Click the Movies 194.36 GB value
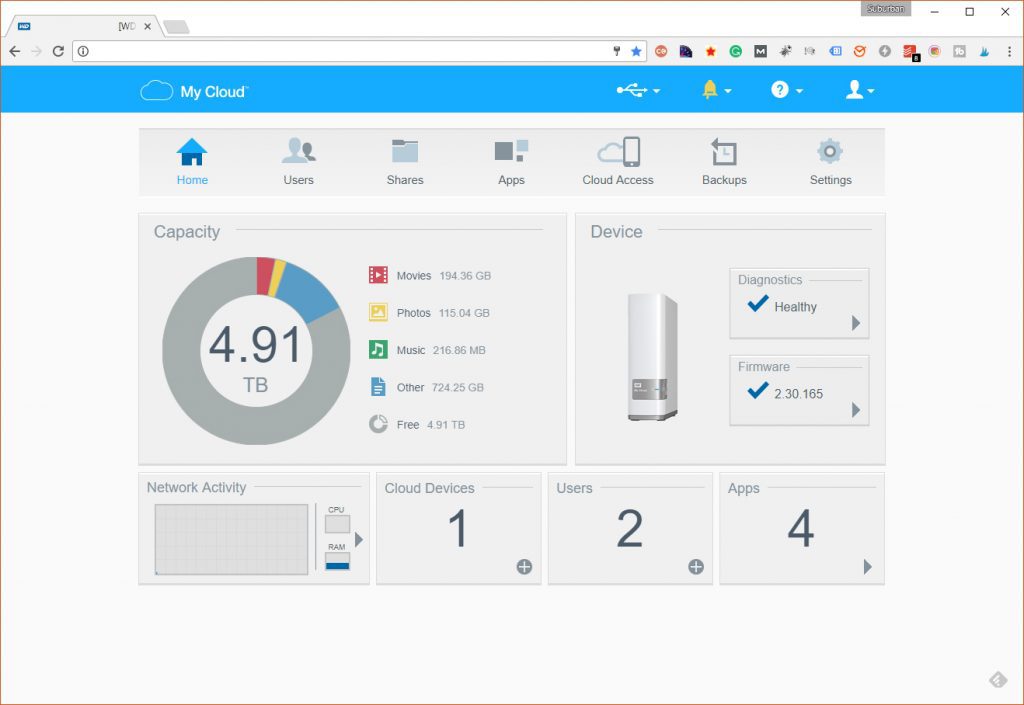The width and height of the screenshot is (1024, 705). (465, 275)
